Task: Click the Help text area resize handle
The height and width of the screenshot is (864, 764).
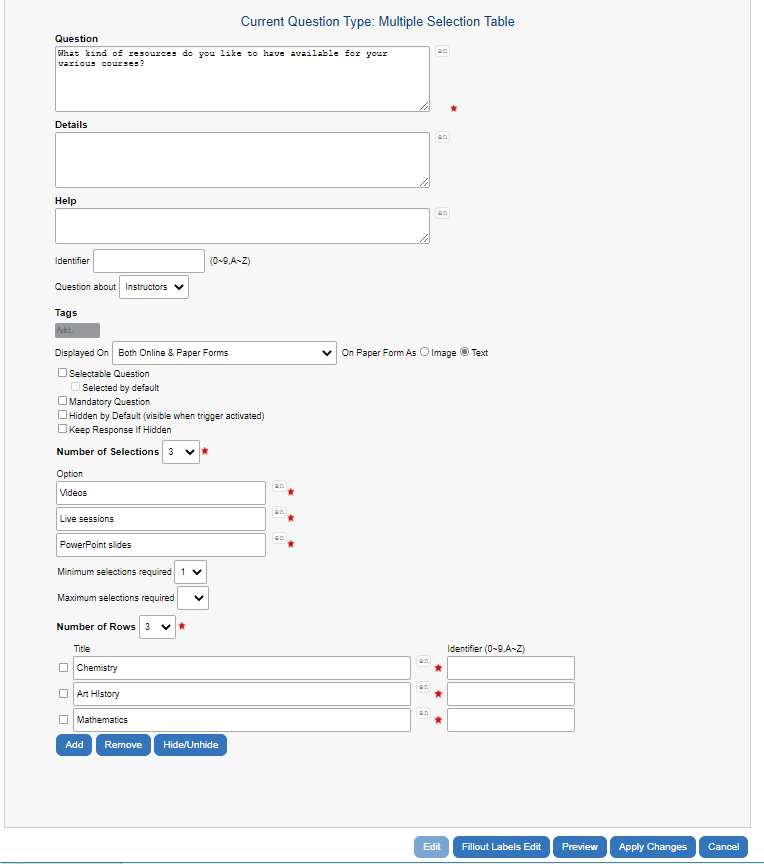Action: tap(424, 238)
